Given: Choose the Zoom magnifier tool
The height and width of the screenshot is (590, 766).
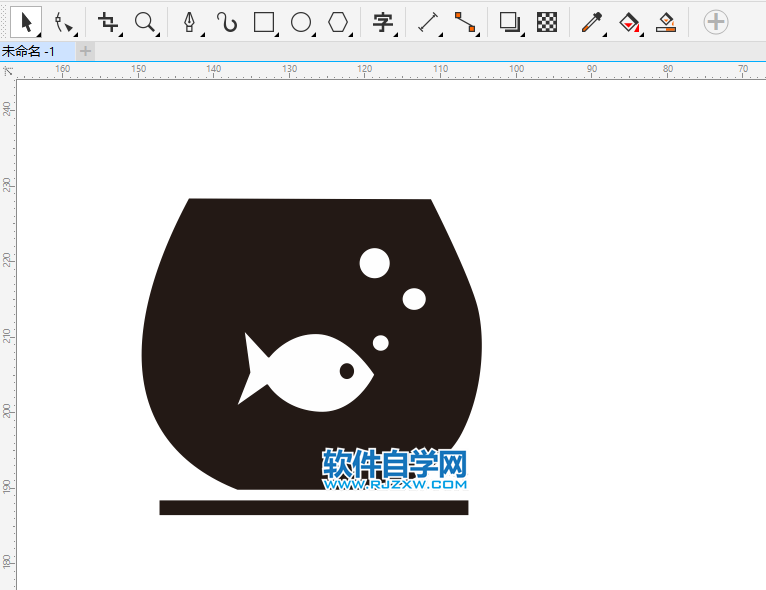Looking at the screenshot, I should (146, 22).
